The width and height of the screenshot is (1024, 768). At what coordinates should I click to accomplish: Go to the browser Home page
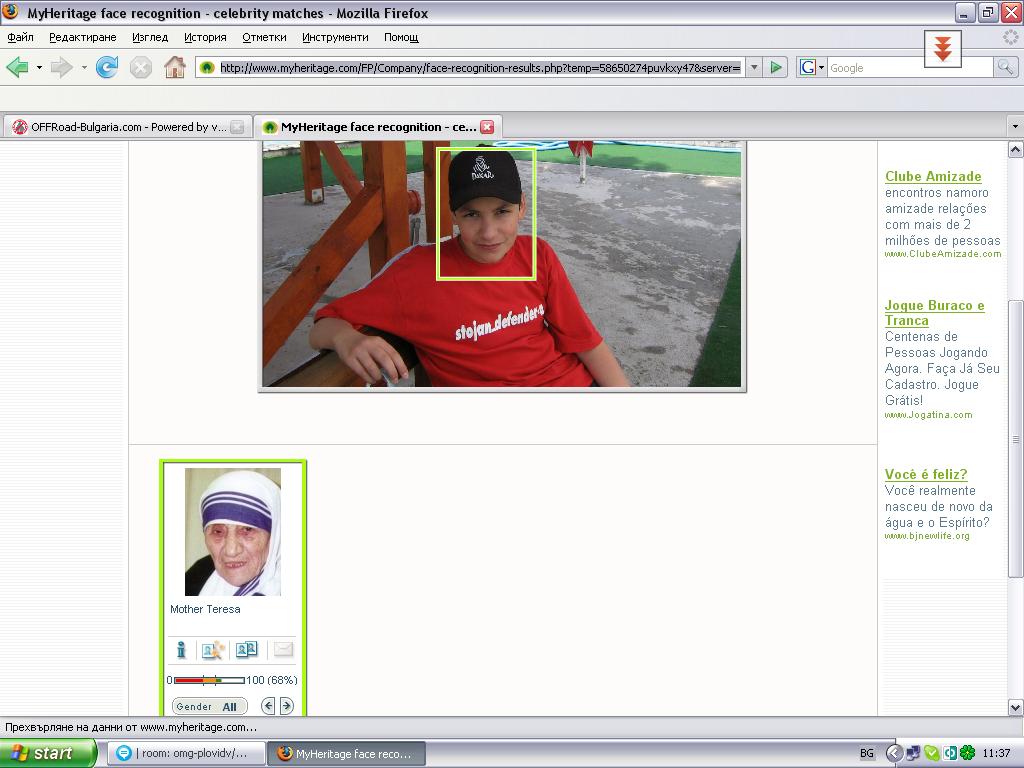point(175,68)
